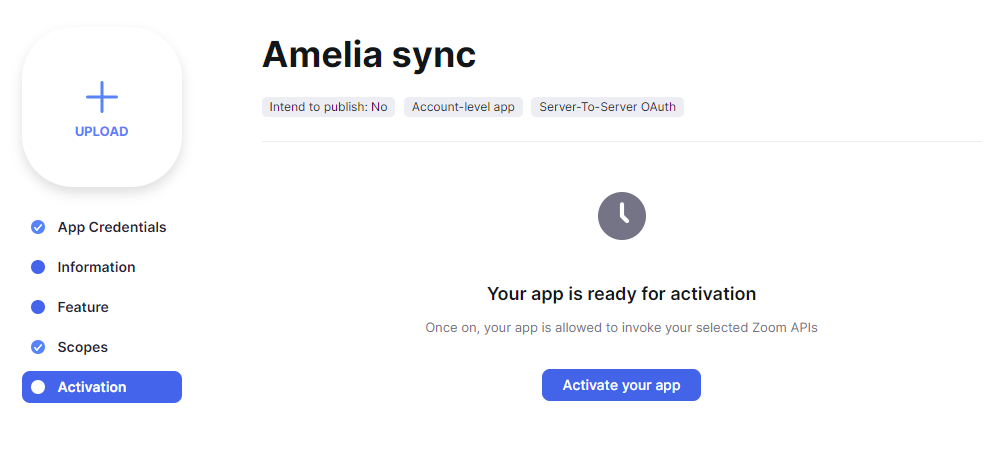Viewport: 1007px width, 455px height.
Task: Click the UPLOAD label text
Action: coord(102,131)
